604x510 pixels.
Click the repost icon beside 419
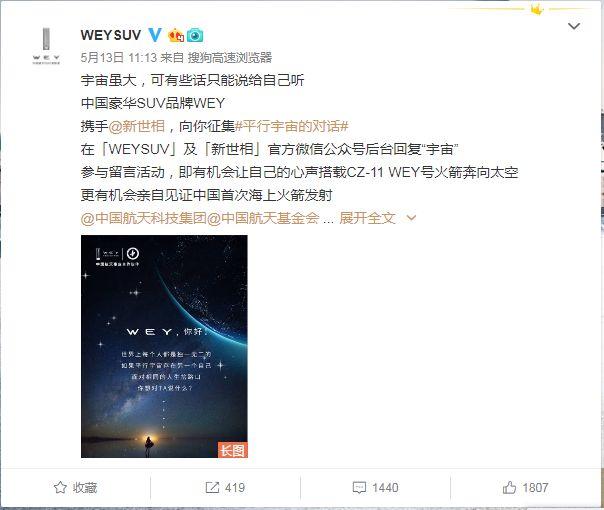click(x=212, y=487)
